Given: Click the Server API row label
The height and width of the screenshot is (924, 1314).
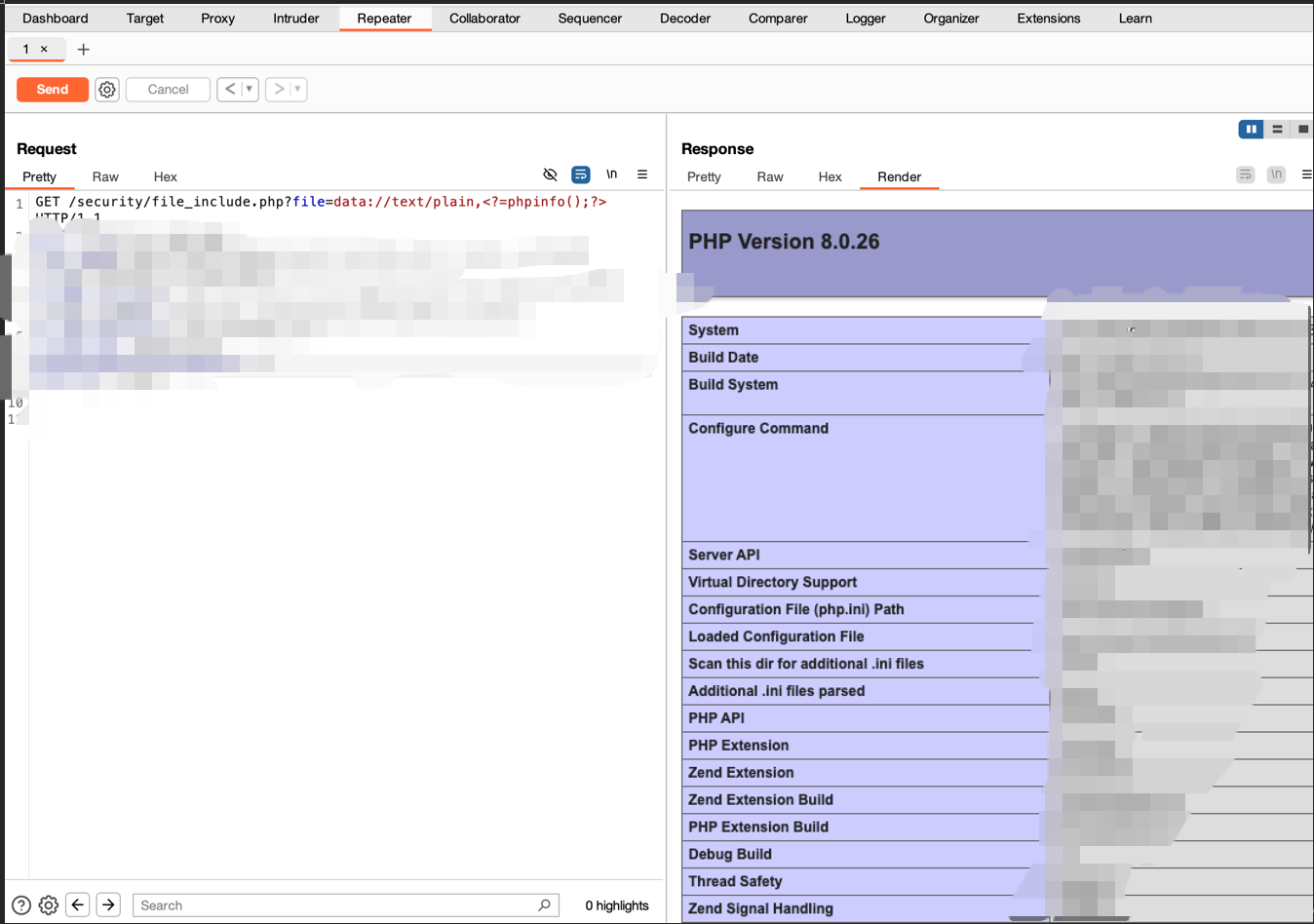Looking at the screenshot, I should pyautogui.click(x=724, y=555).
